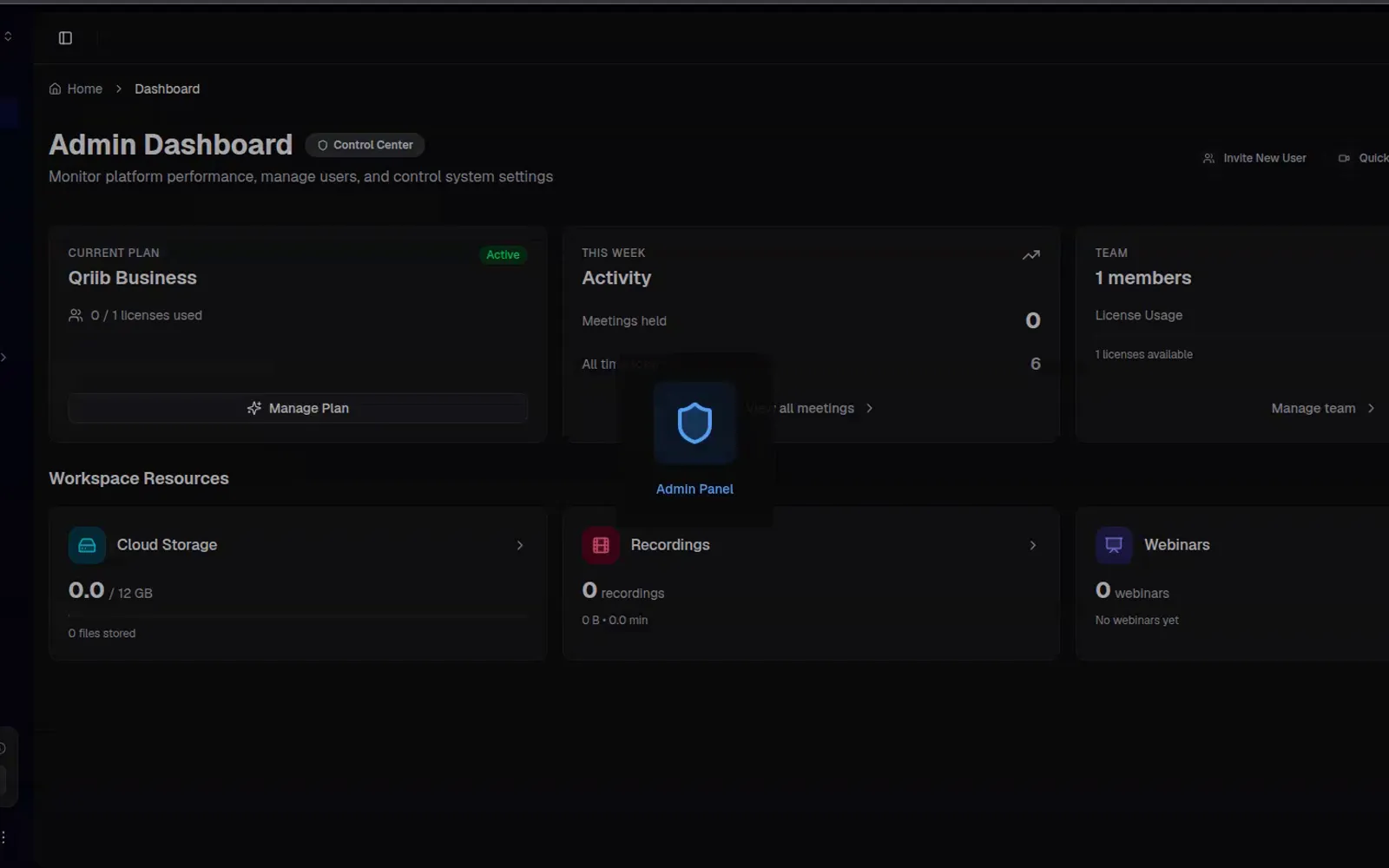The height and width of the screenshot is (868, 1389).
Task: Click the 1 licenses available text
Action: coord(1143,354)
